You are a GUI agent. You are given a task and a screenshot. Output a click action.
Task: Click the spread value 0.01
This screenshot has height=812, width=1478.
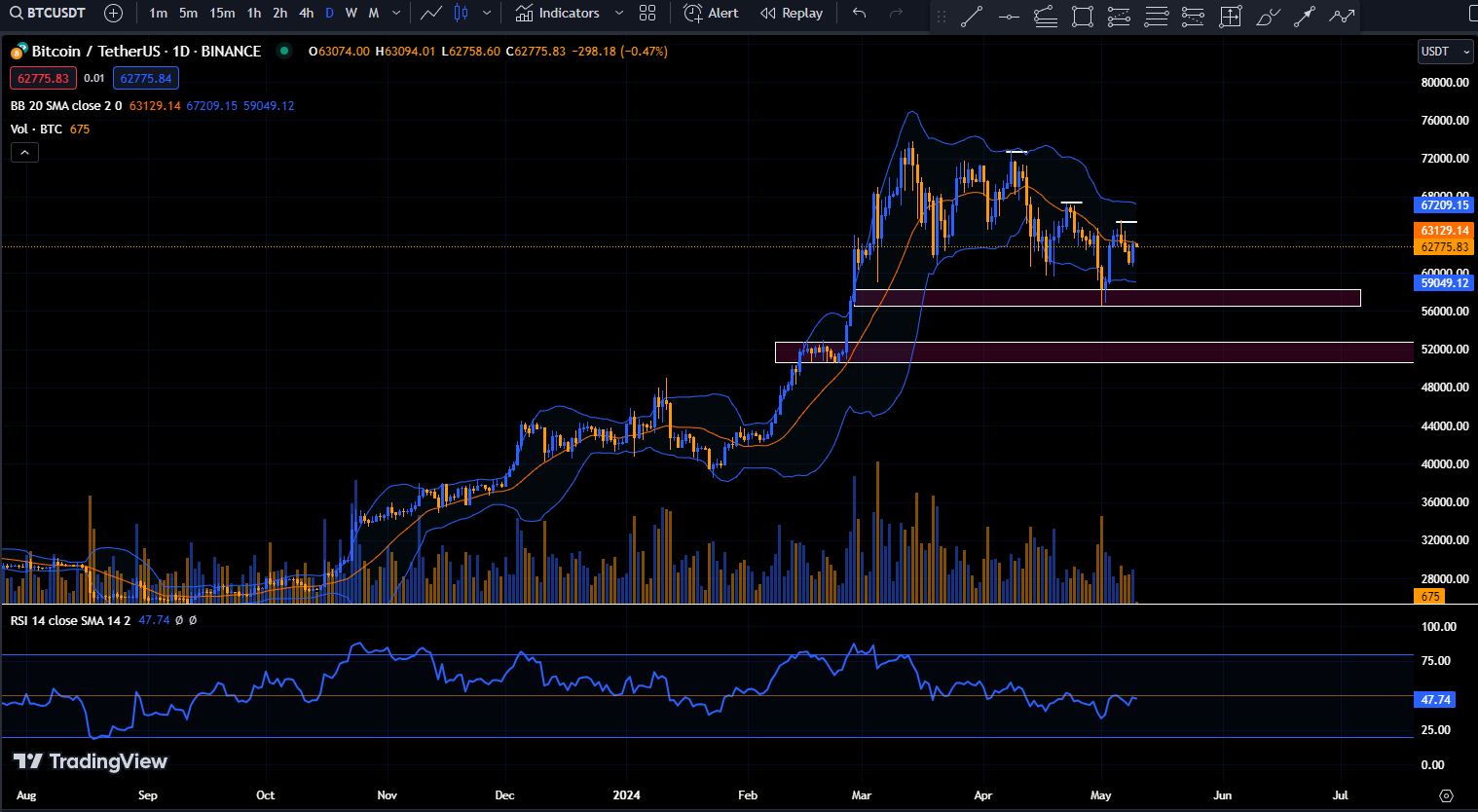pos(94,78)
